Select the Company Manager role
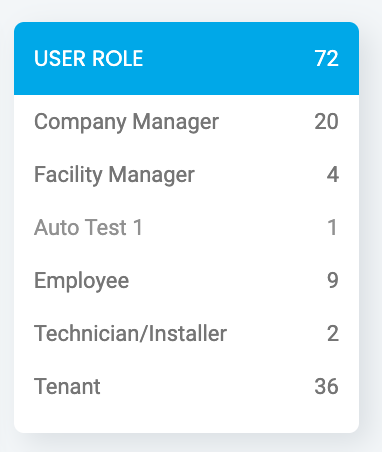 click(x=126, y=122)
